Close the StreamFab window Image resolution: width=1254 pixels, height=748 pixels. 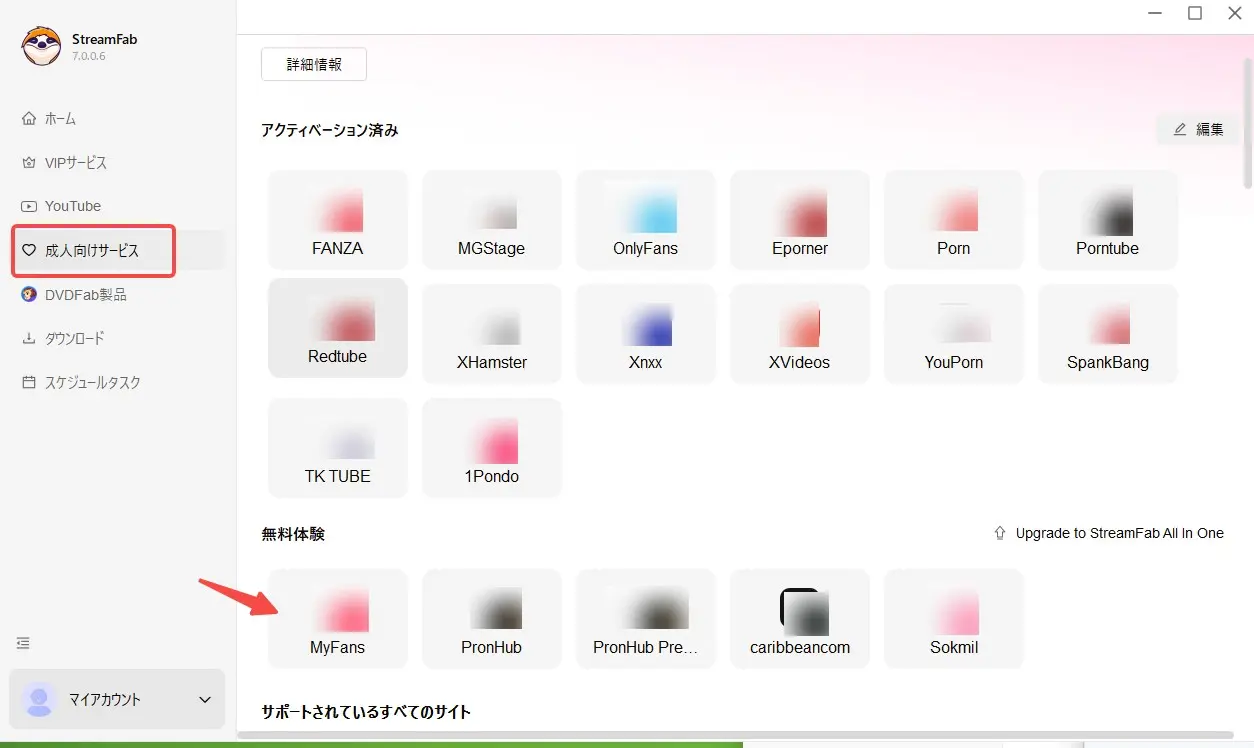pyautogui.click(x=1235, y=13)
